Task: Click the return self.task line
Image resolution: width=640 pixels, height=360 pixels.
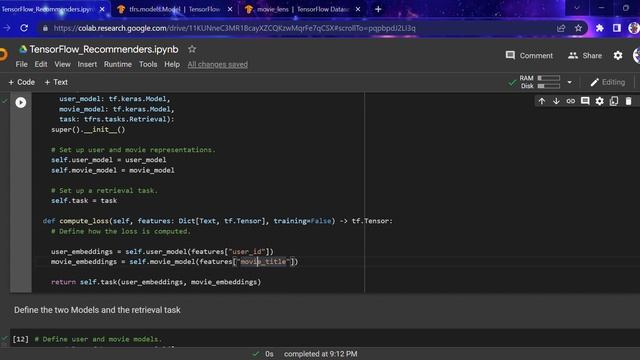Action: 156,282
